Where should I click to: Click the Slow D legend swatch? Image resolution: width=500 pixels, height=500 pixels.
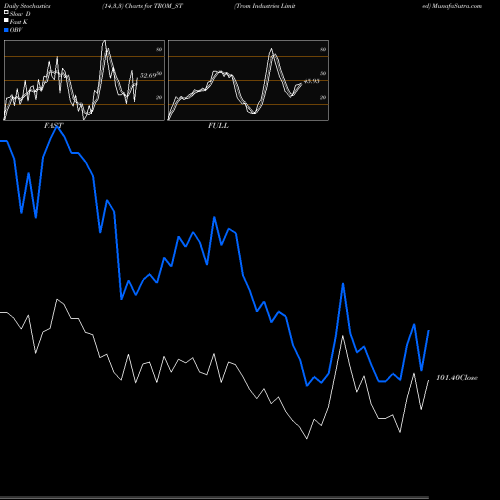coord(6,13)
